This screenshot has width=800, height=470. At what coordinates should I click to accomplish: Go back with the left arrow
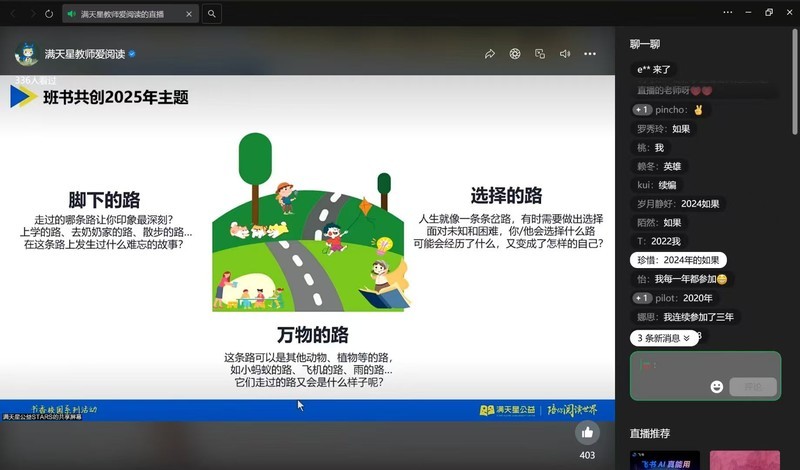[13, 14]
